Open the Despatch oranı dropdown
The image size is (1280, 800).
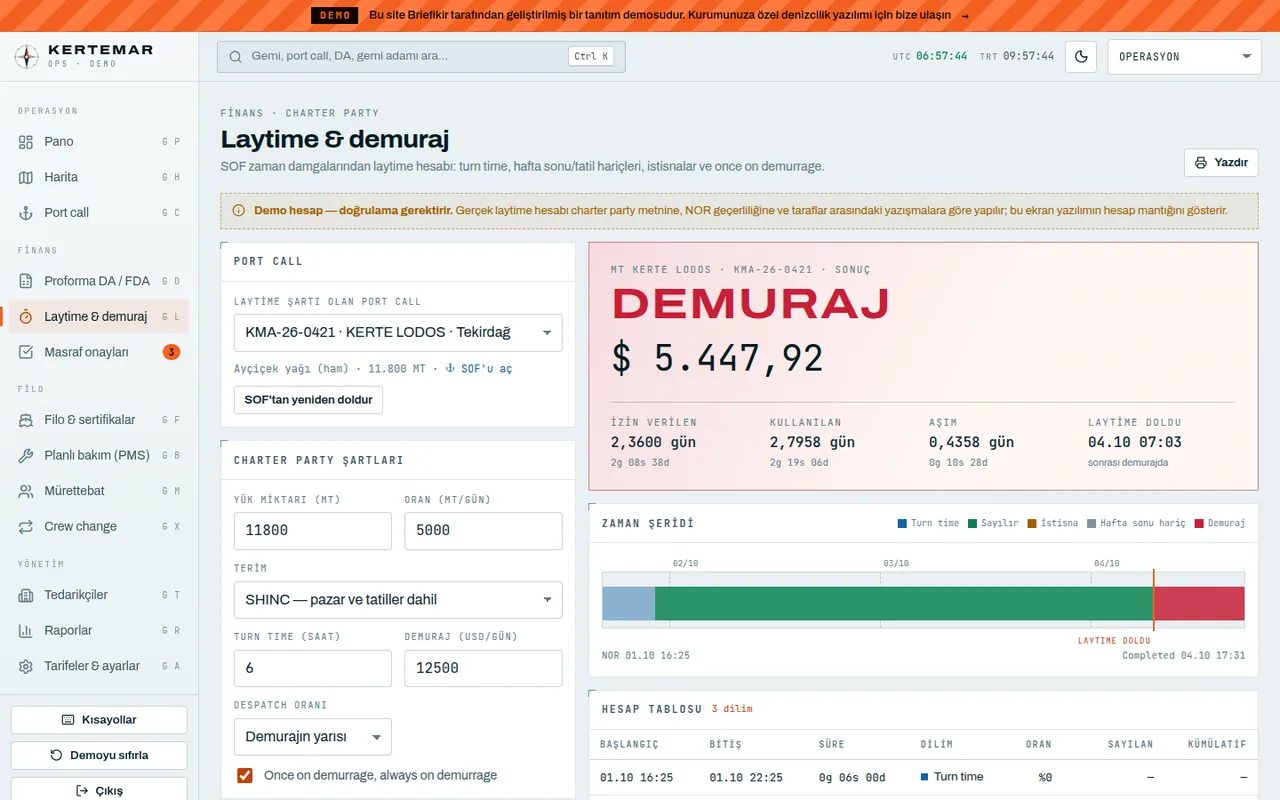pos(313,737)
